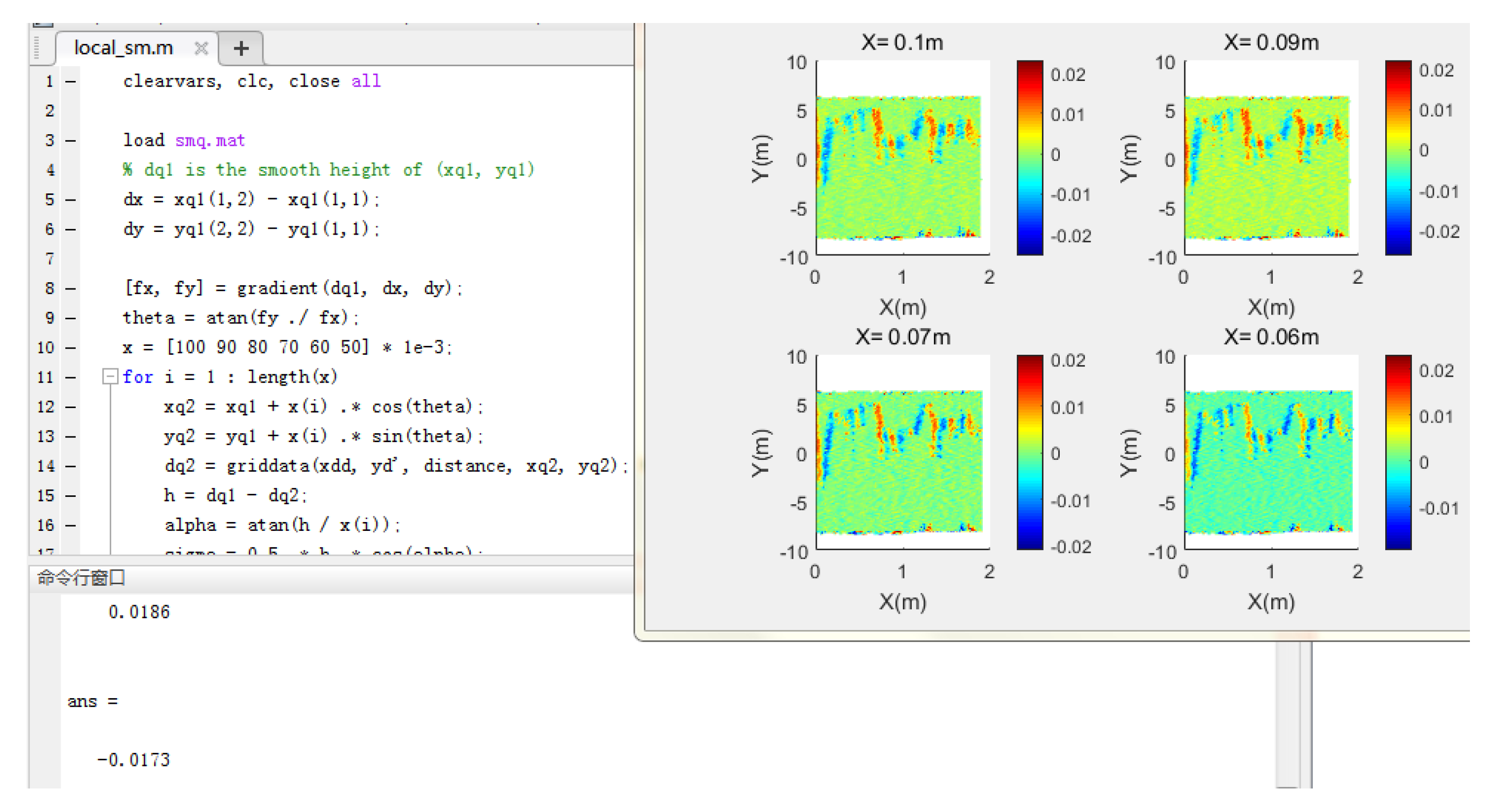Close the local_sm.m tab

click(x=201, y=48)
